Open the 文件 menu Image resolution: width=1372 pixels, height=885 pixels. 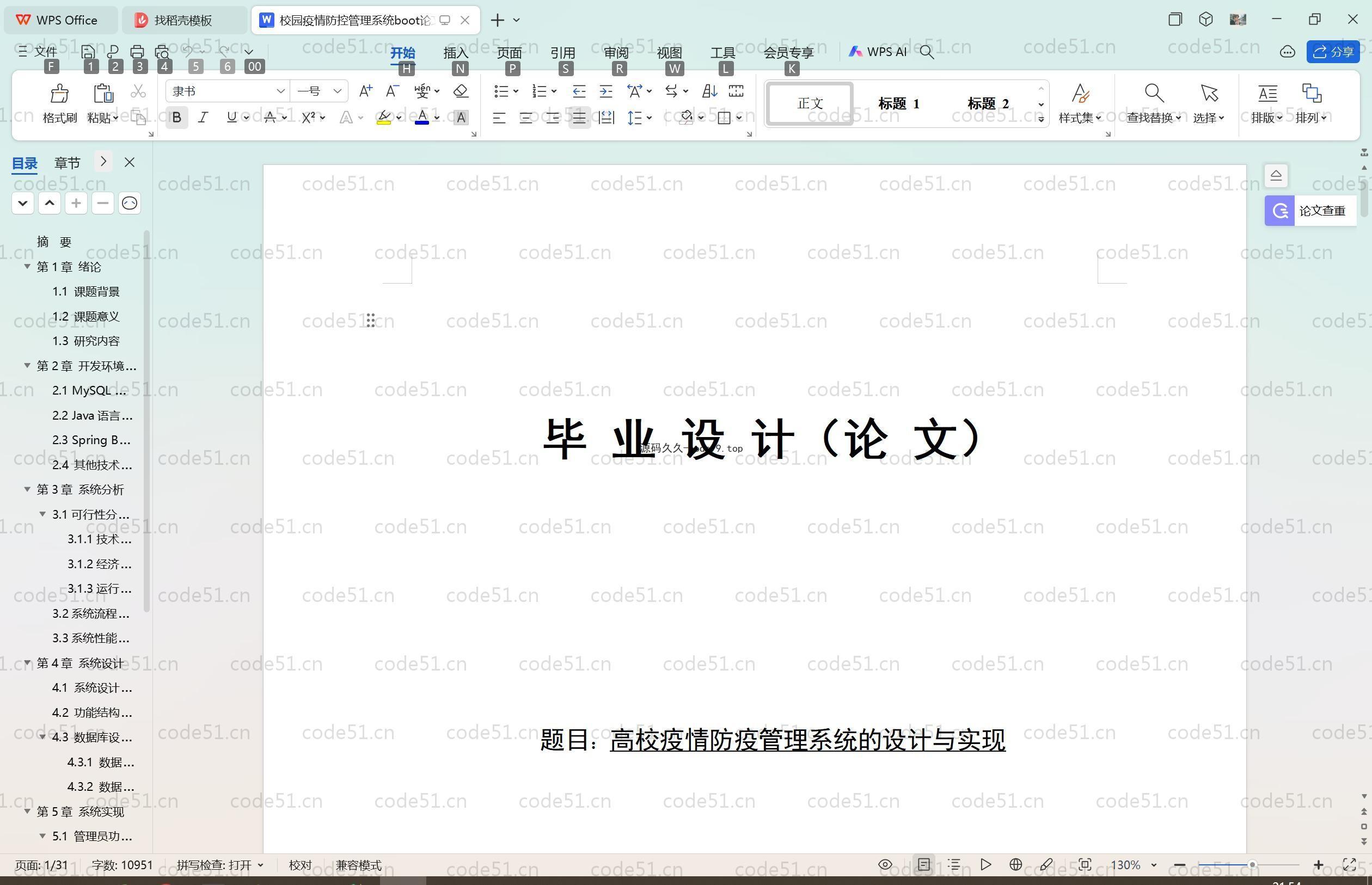tap(38, 52)
